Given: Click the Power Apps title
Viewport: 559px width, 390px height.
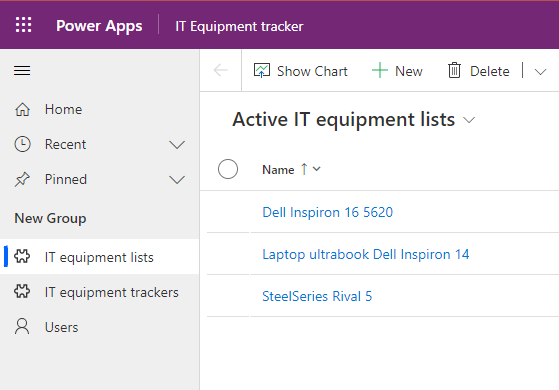Looking at the screenshot, I should [x=99, y=26].
